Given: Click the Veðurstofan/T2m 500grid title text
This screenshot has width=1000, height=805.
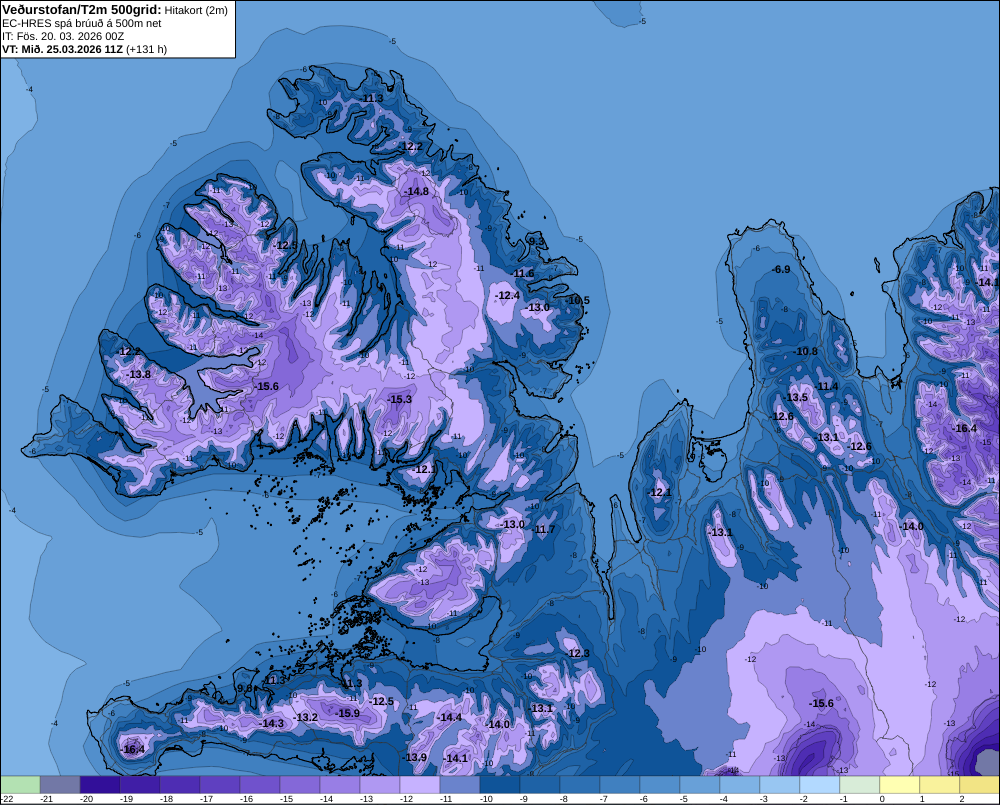Looking at the screenshot, I should coord(82,10).
